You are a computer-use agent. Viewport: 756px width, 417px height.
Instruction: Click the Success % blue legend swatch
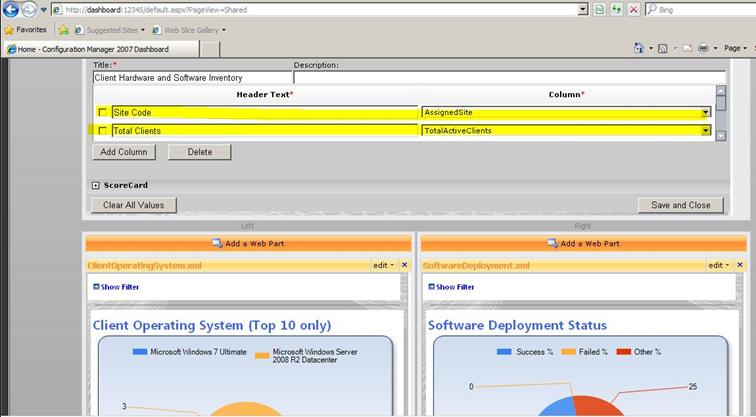[x=504, y=352]
